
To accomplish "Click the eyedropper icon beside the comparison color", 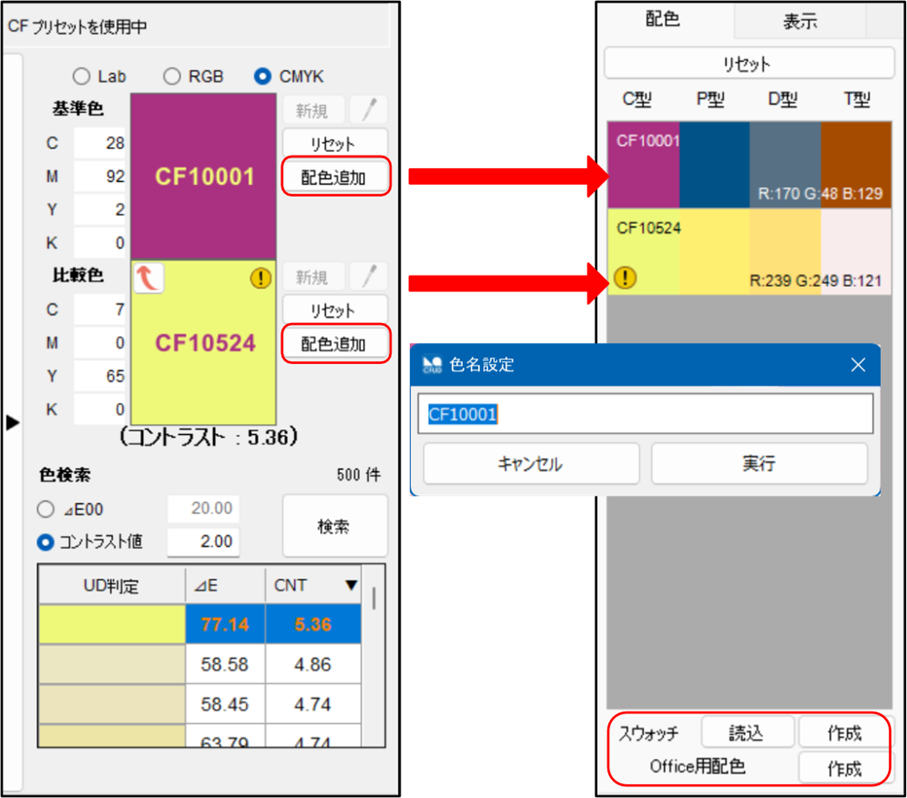I will point(368,276).
